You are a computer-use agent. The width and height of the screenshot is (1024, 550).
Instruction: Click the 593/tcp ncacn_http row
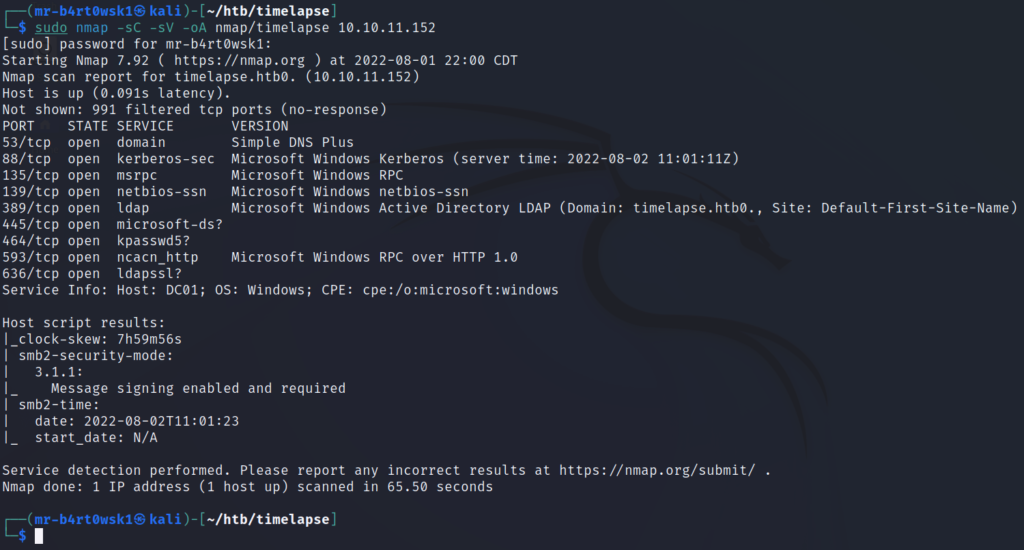260,257
